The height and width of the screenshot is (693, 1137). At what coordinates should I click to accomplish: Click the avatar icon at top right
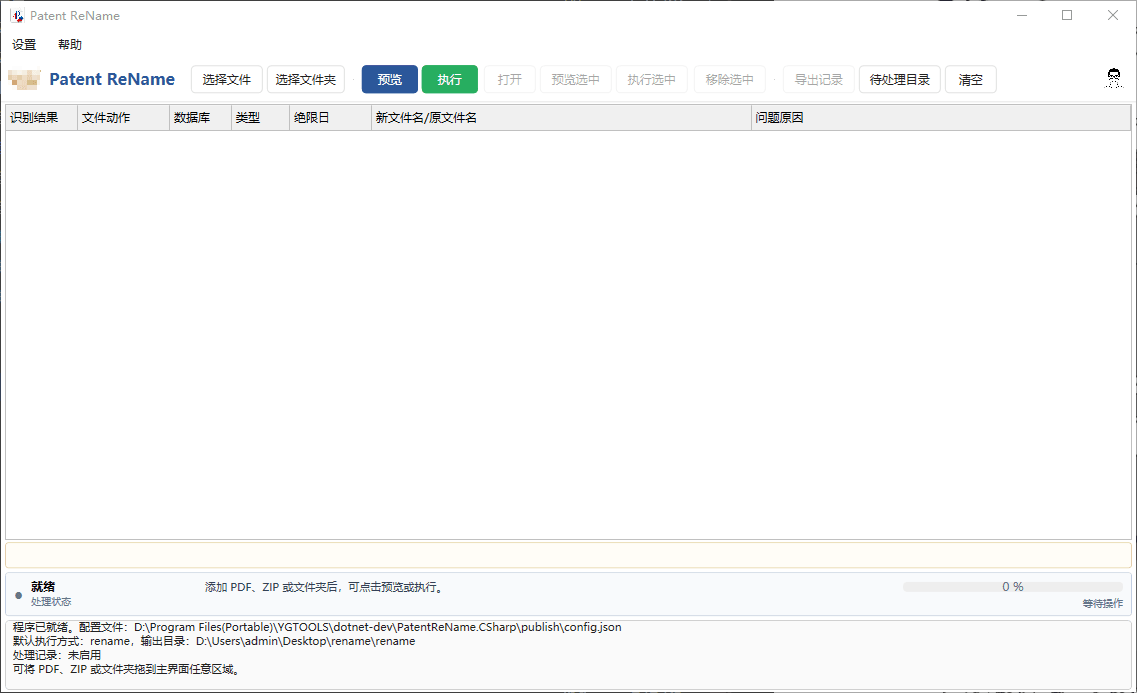click(x=1114, y=78)
